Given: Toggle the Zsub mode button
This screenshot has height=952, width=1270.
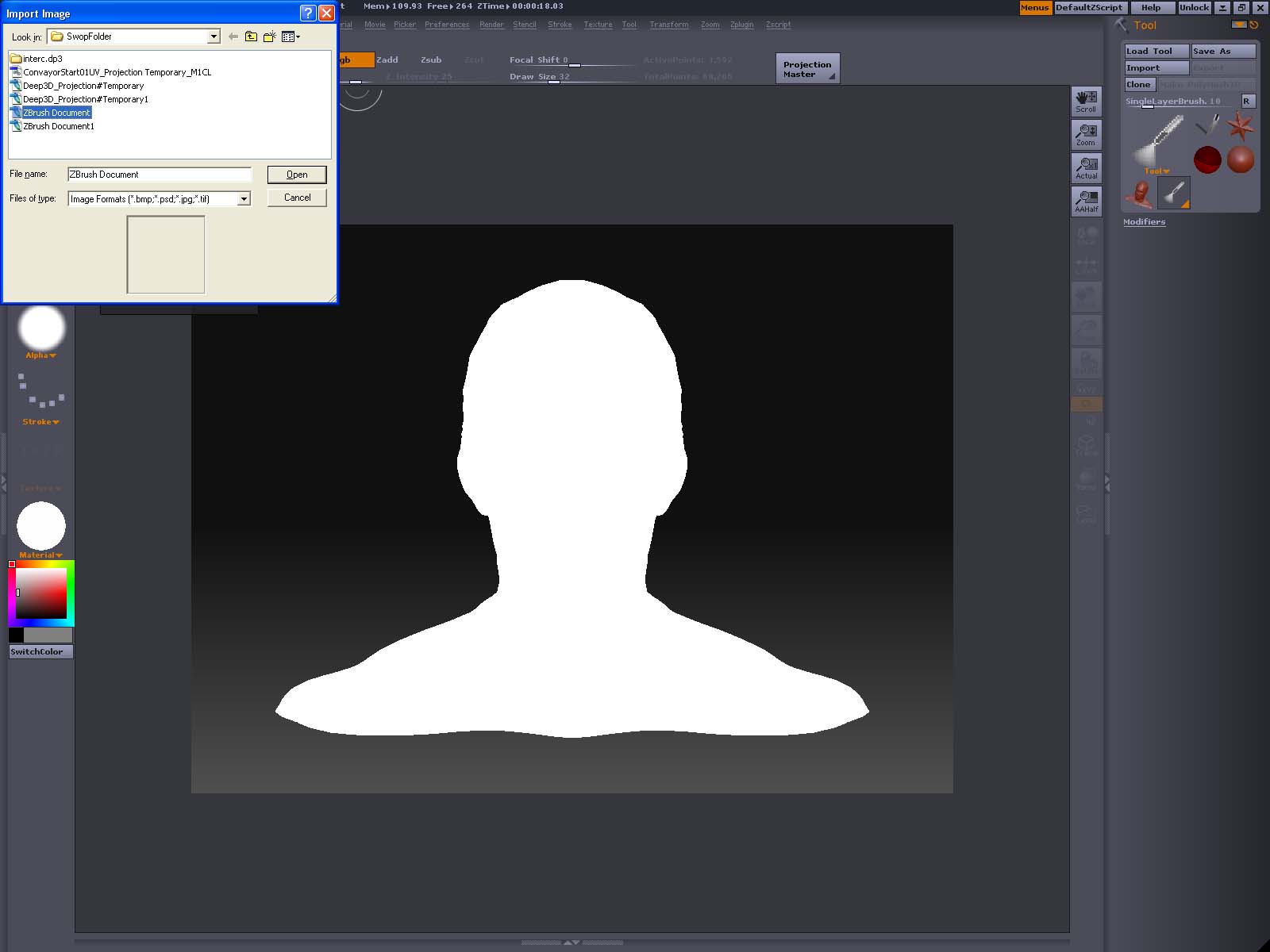Looking at the screenshot, I should coord(431,59).
